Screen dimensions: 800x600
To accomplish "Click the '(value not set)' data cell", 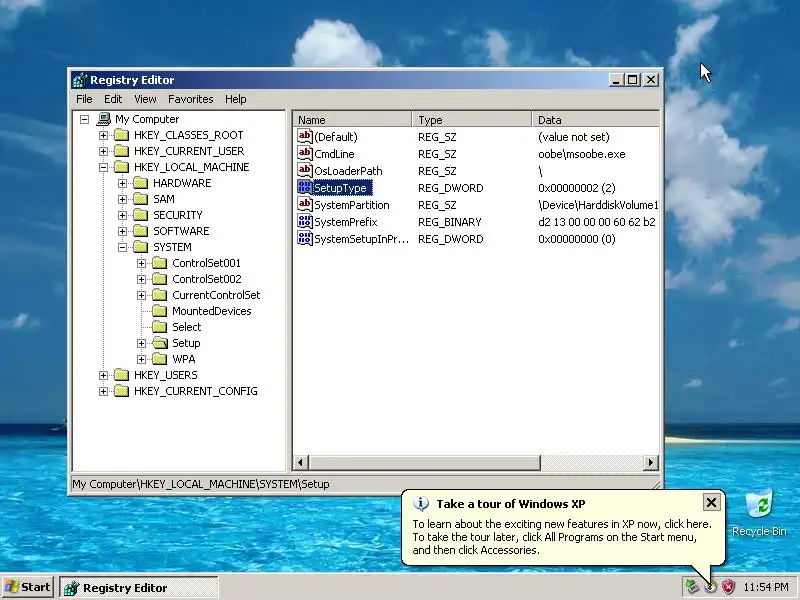I will pyautogui.click(x=573, y=137).
